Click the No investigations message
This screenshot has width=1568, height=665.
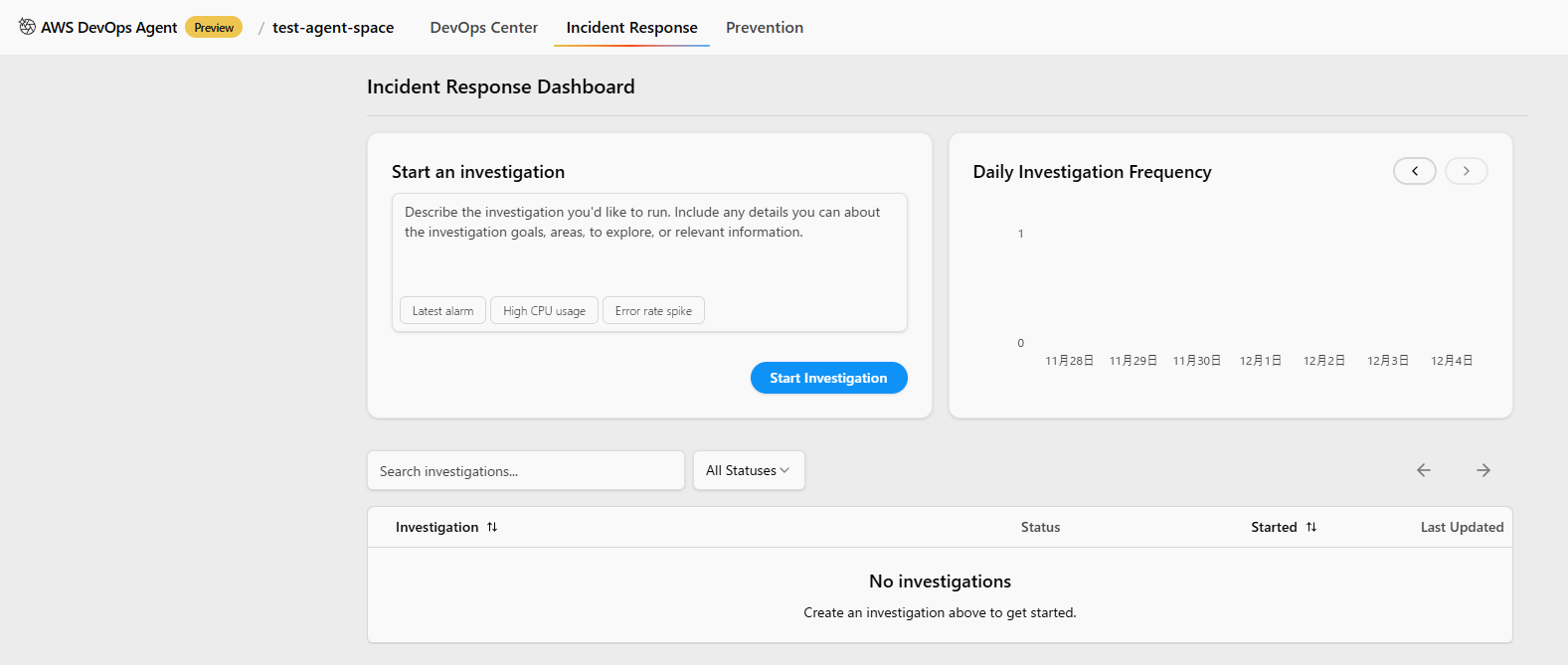[940, 582]
